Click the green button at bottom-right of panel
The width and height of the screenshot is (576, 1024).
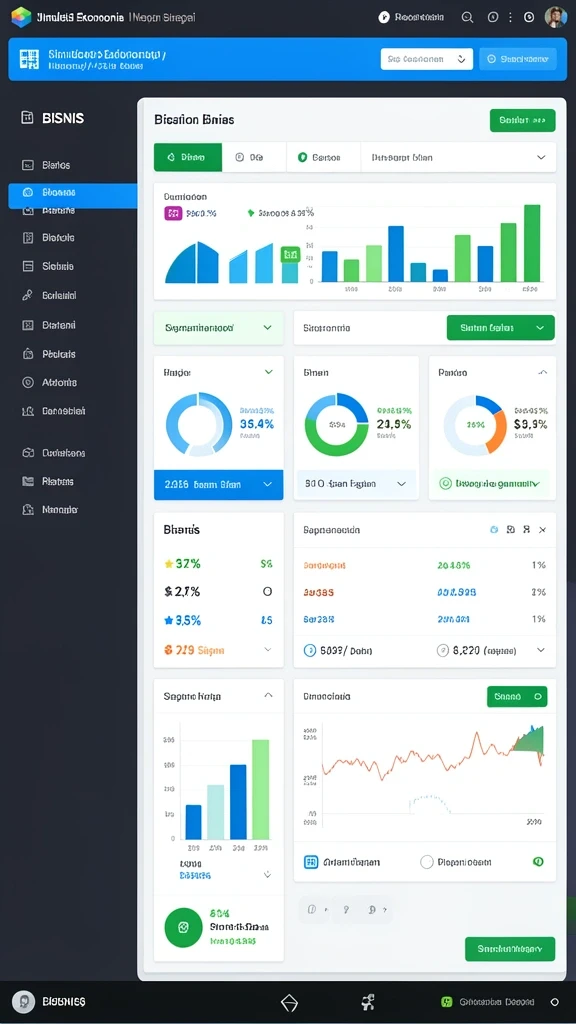(510, 948)
